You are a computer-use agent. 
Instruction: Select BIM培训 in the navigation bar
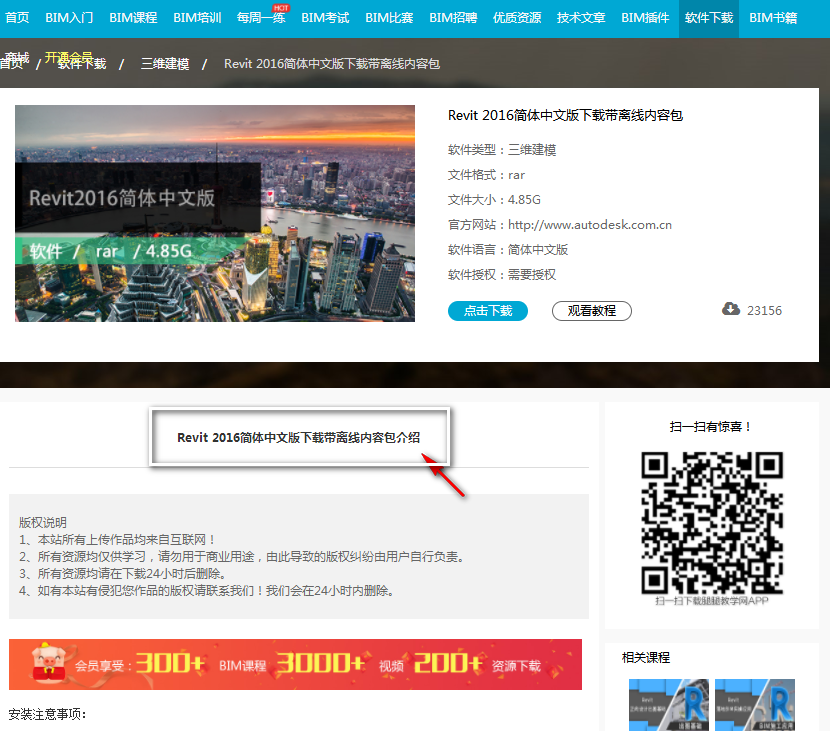(197, 18)
